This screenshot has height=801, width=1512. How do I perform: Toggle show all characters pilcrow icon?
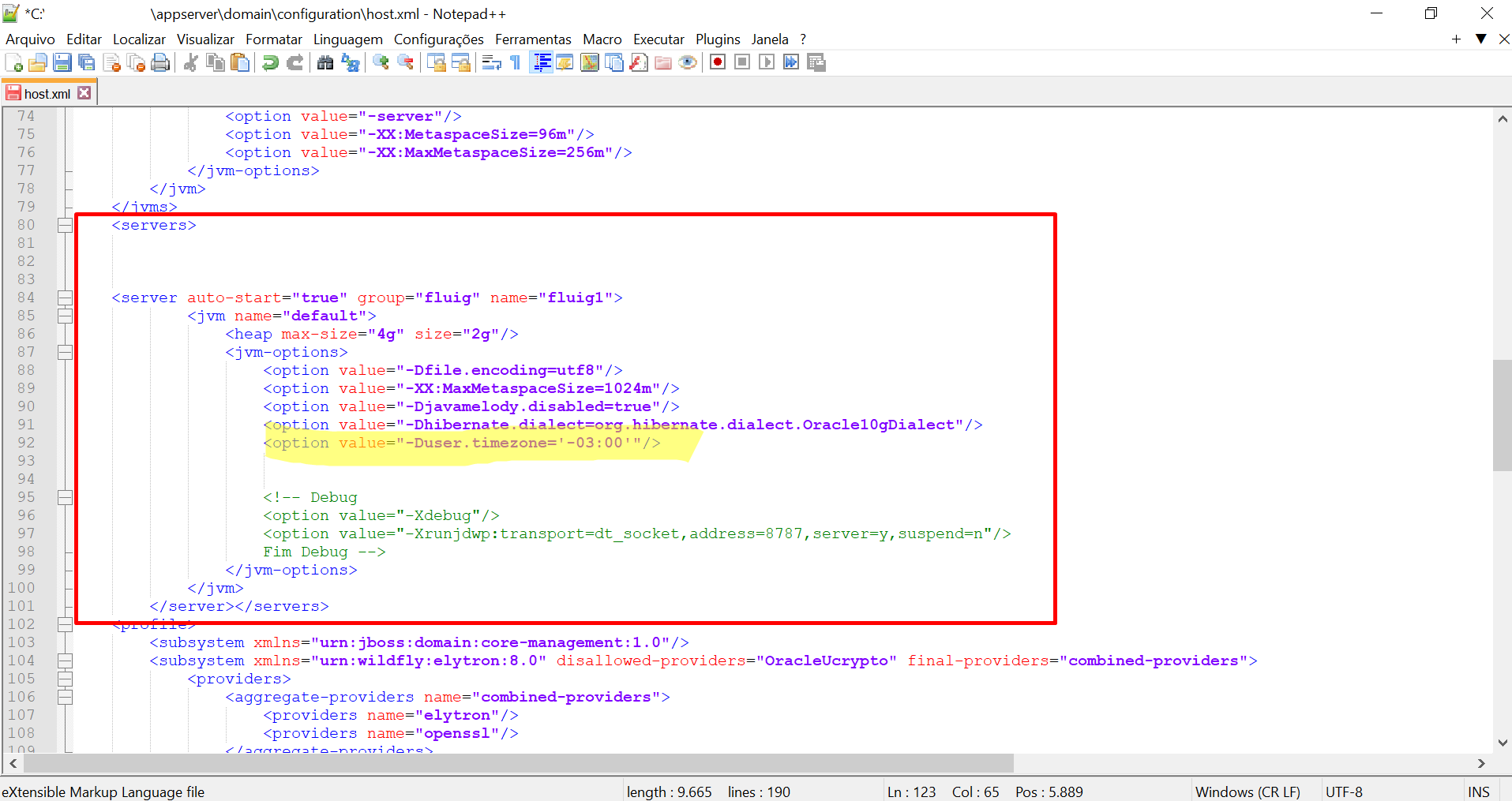(516, 62)
